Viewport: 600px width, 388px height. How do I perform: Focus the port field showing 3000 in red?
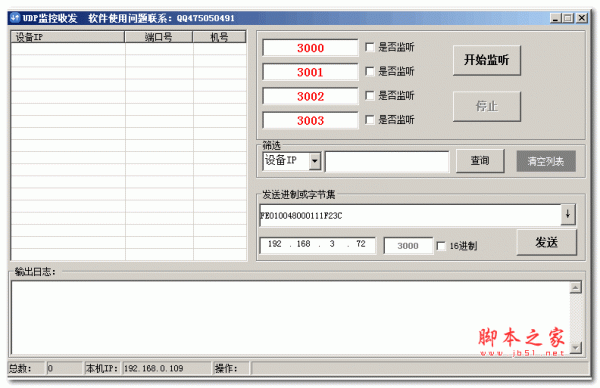pyautogui.click(x=310, y=48)
